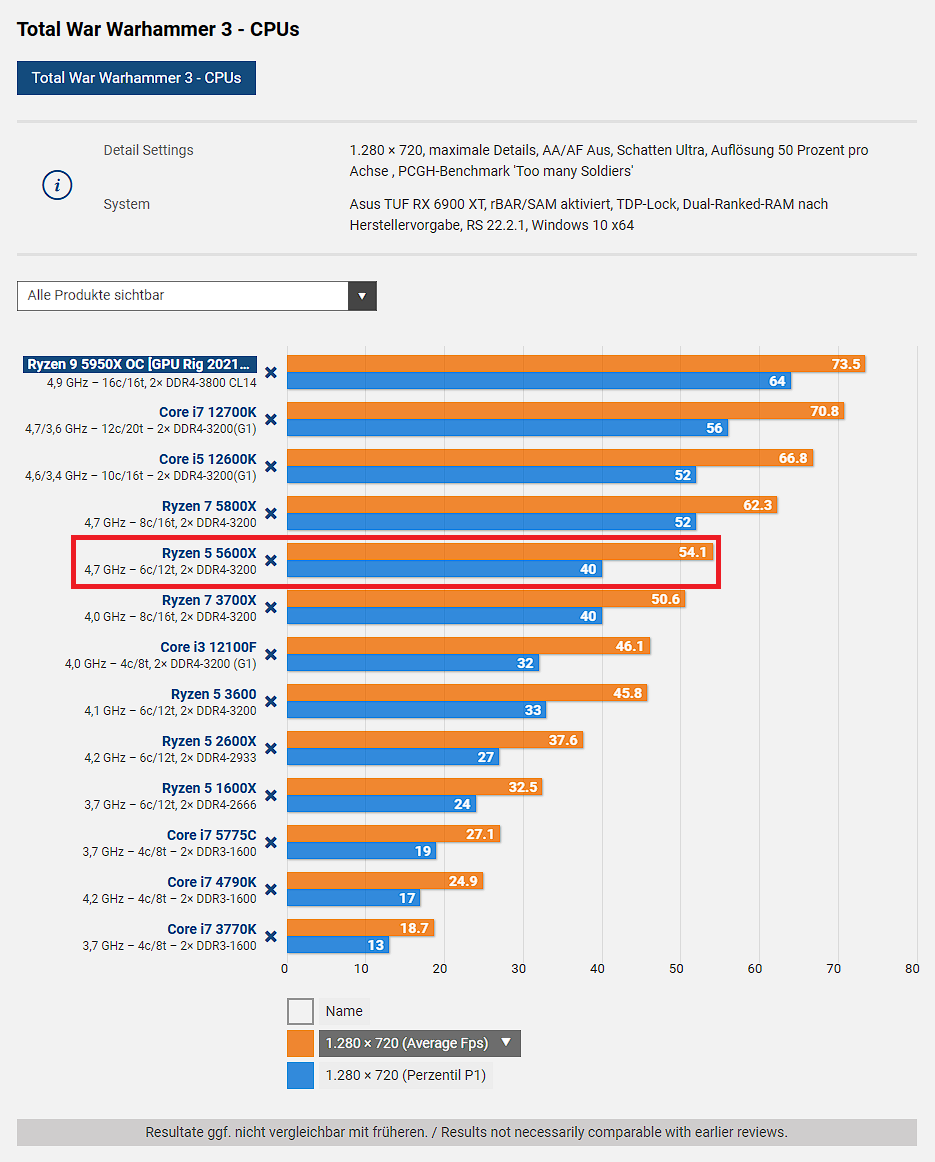This screenshot has width=935, height=1162.
Task: Select the Total War Warhammer 3 - CPUs tab
Action: [x=136, y=78]
